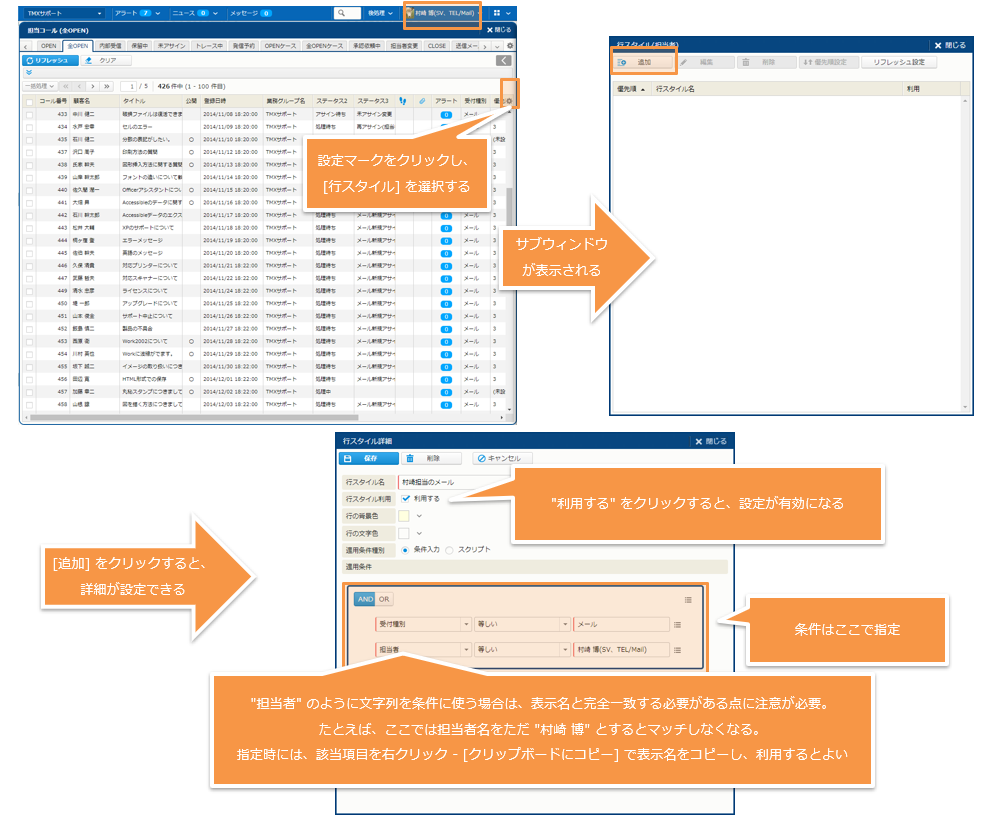
Task: Click the paperclip attachment column icon
Action: click(x=421, y=101)
